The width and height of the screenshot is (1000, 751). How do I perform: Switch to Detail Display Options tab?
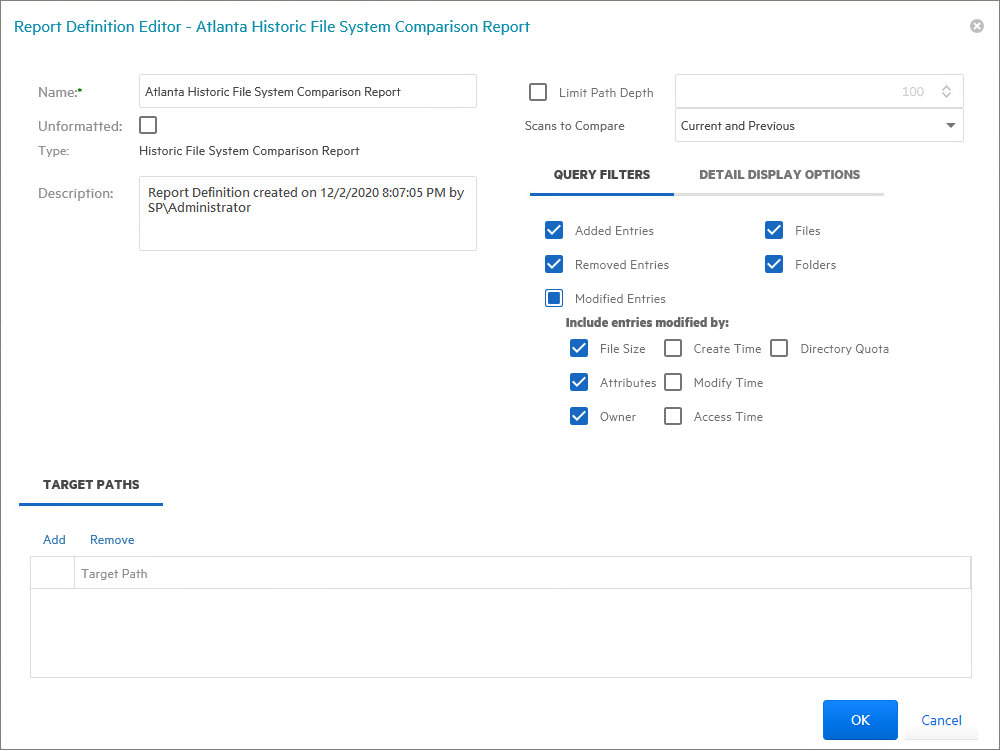779,175
